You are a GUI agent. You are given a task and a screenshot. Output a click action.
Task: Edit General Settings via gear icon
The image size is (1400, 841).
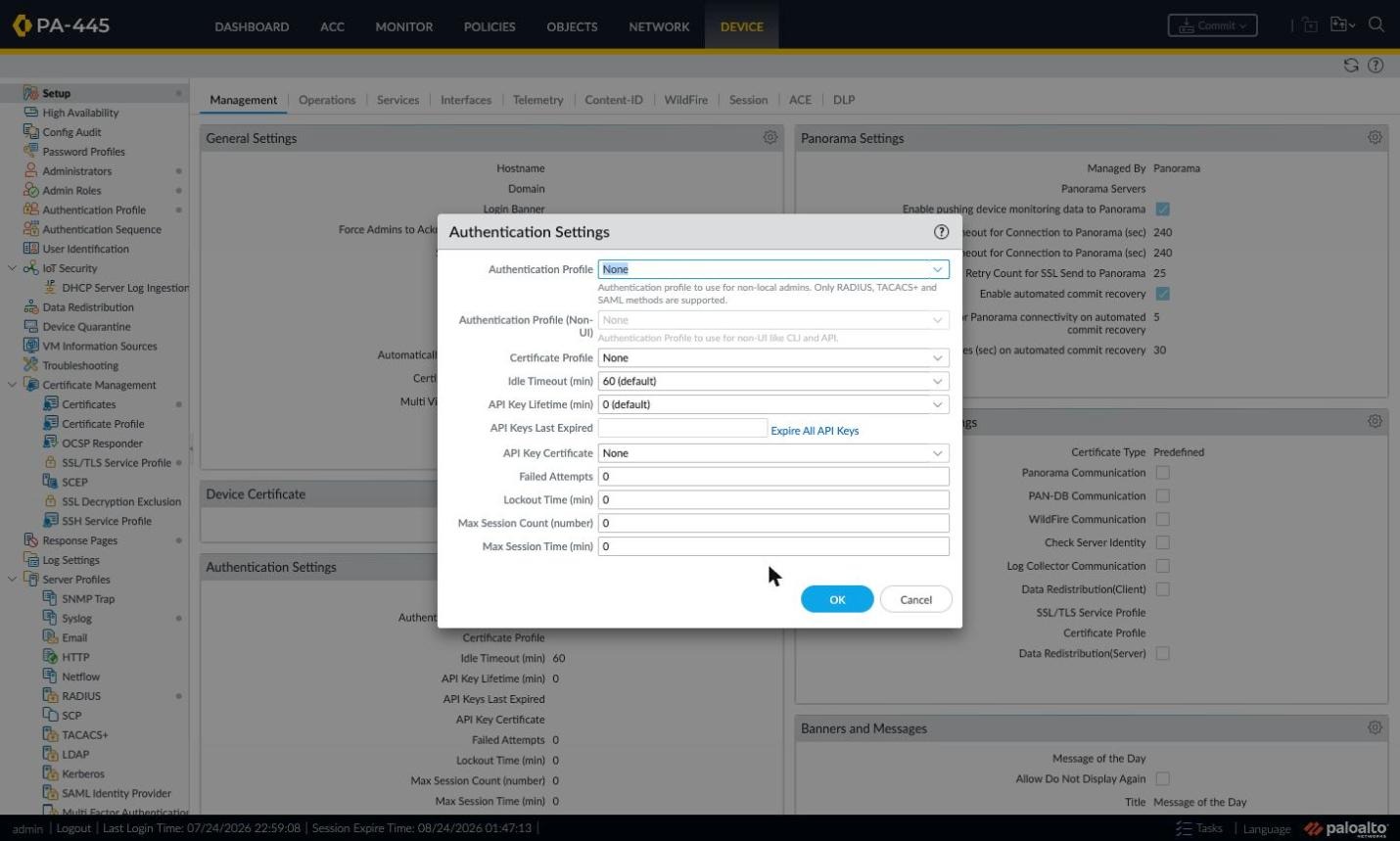[770, 138]
